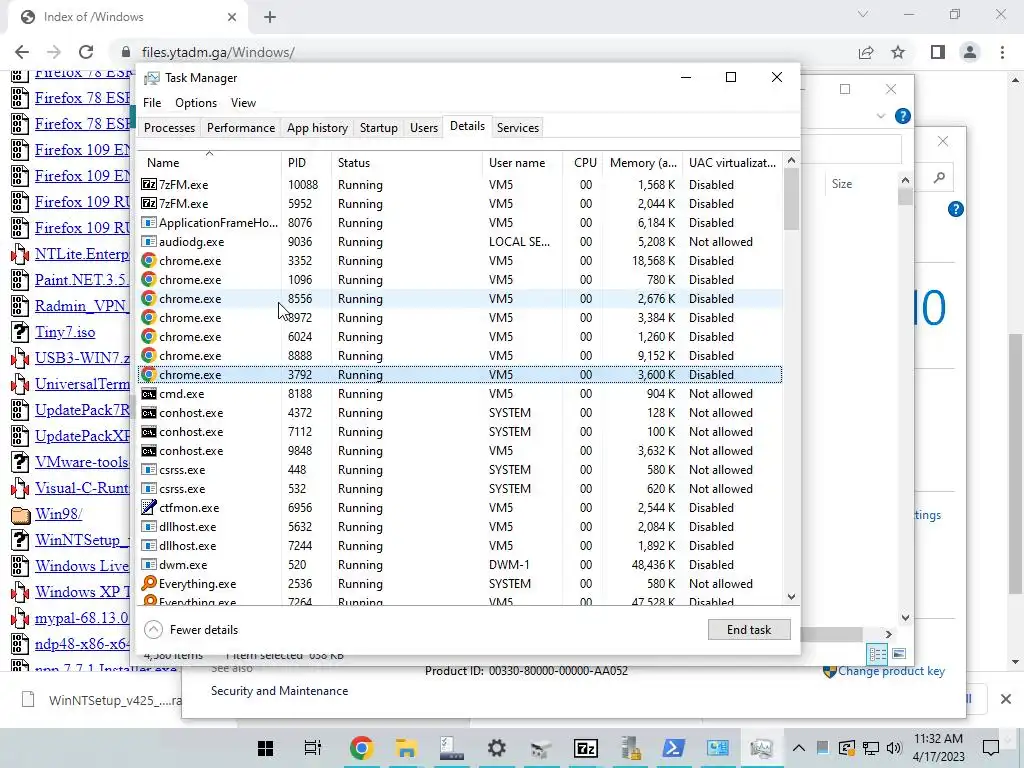
Task: Select 7zFM.exe with PID 10088
Action: pos(460,185)
